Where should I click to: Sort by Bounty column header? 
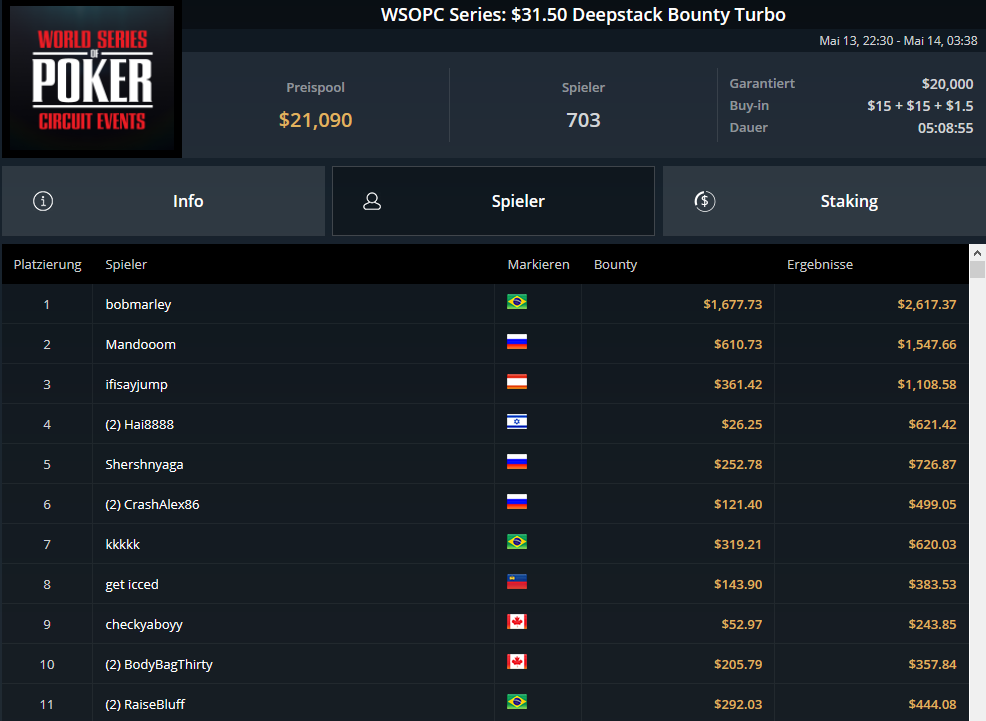tap(616, 265)
